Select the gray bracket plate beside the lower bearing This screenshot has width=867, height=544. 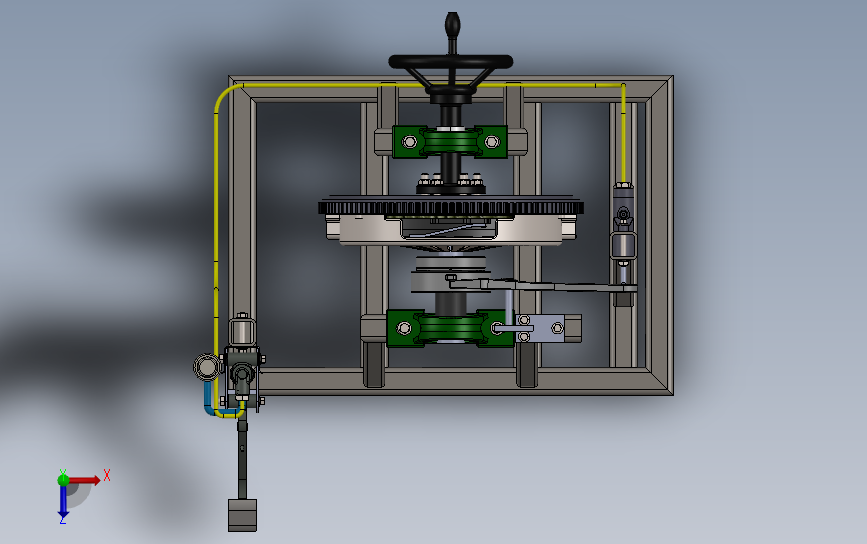(x=545, y=328)
